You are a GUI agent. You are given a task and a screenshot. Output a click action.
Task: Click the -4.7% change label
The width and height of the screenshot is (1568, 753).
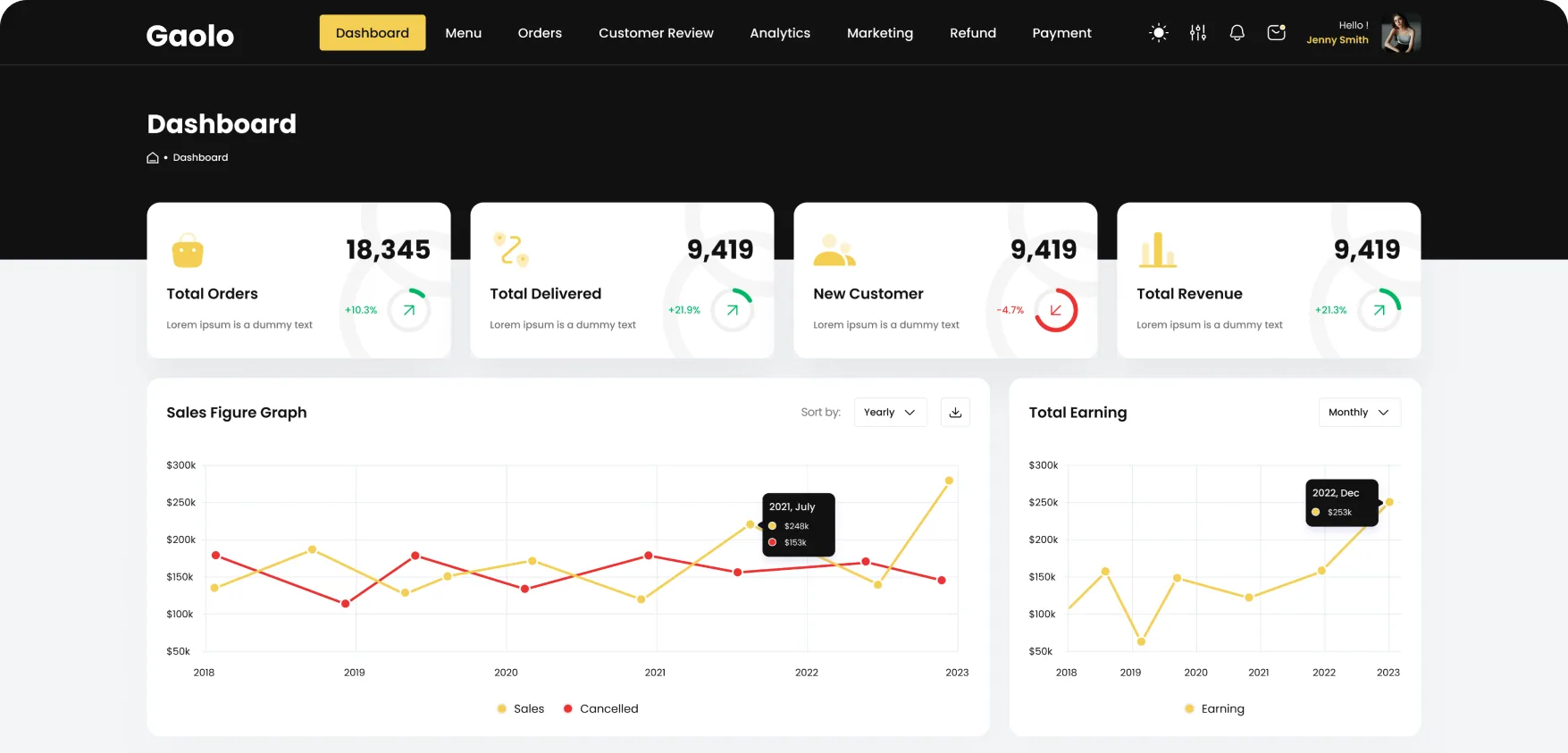click(x=1010, y=310)
